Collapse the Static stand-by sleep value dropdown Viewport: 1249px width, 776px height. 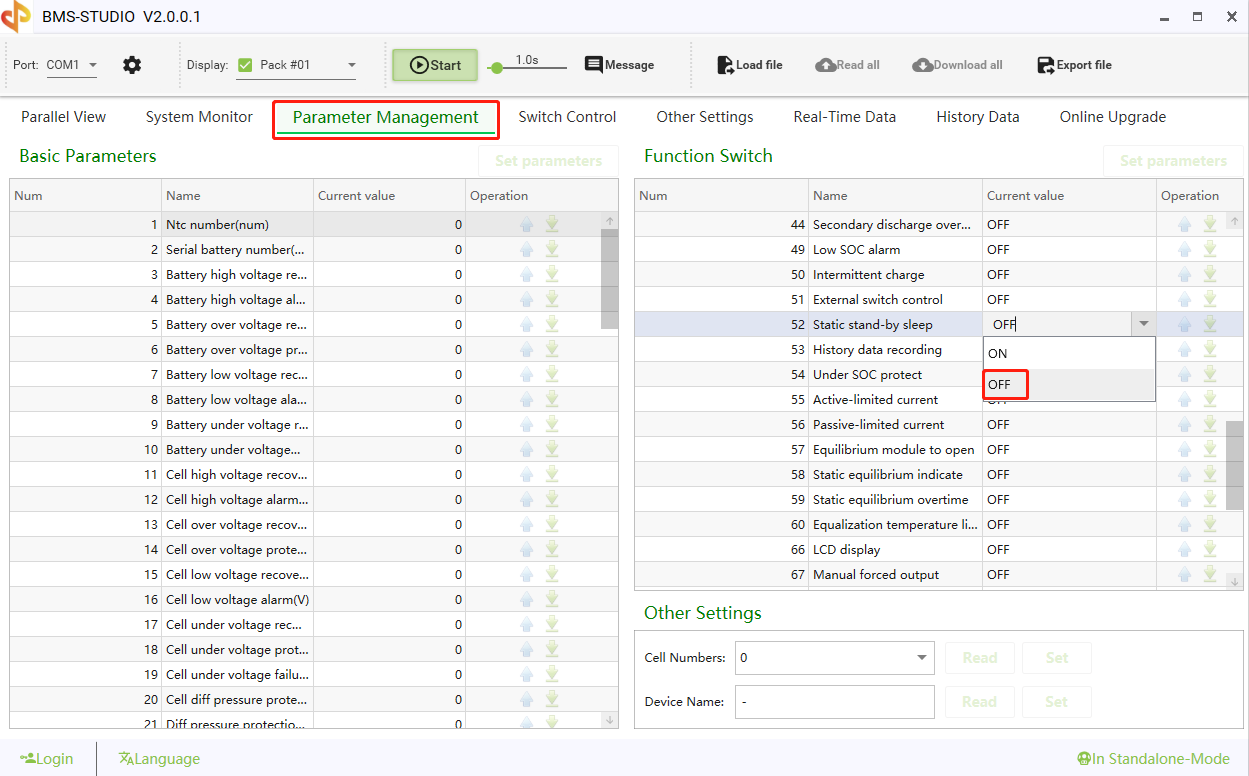click(1143, 323)
